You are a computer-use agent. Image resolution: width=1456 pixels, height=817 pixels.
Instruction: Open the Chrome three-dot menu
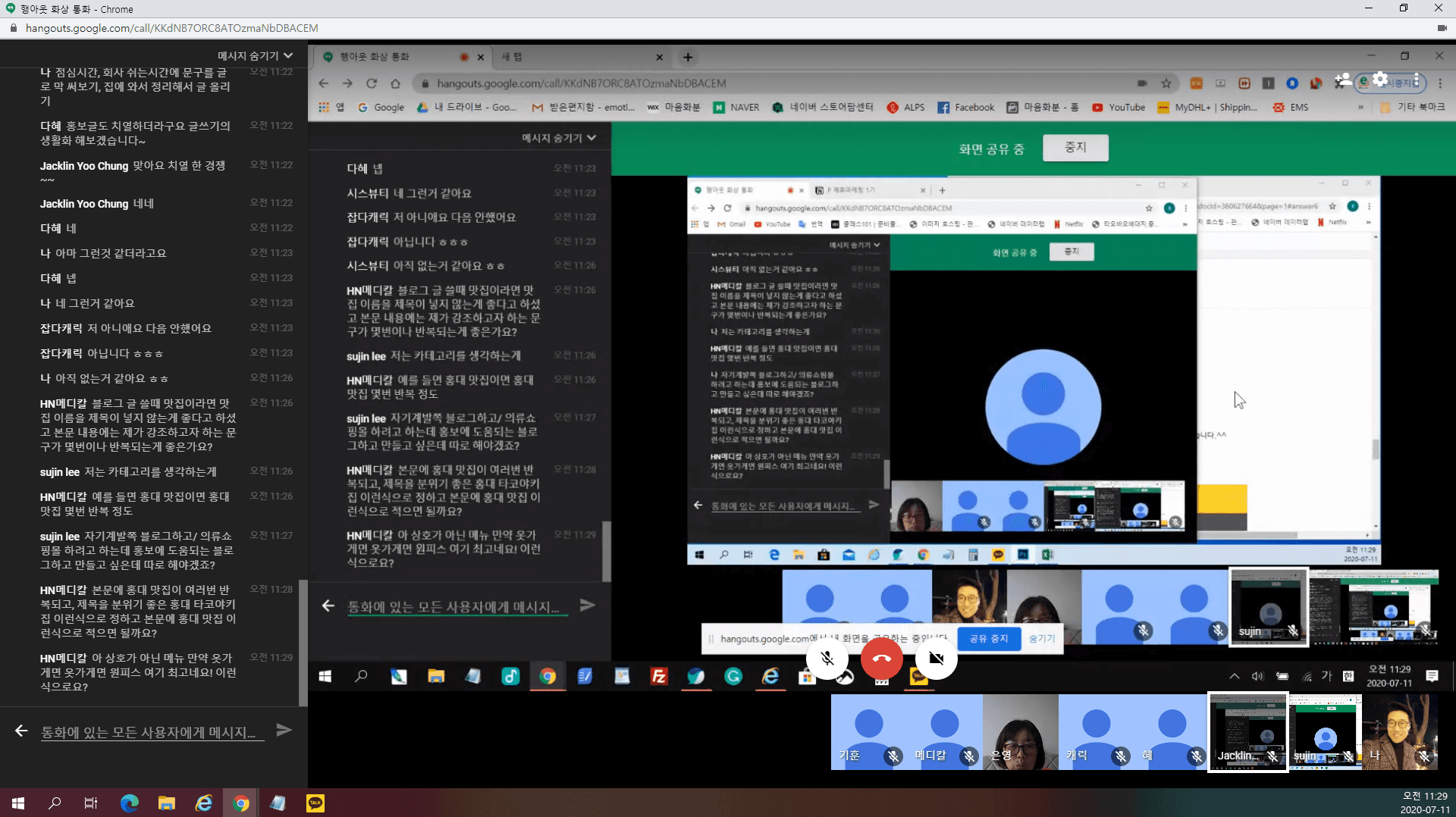[1439, 83]
